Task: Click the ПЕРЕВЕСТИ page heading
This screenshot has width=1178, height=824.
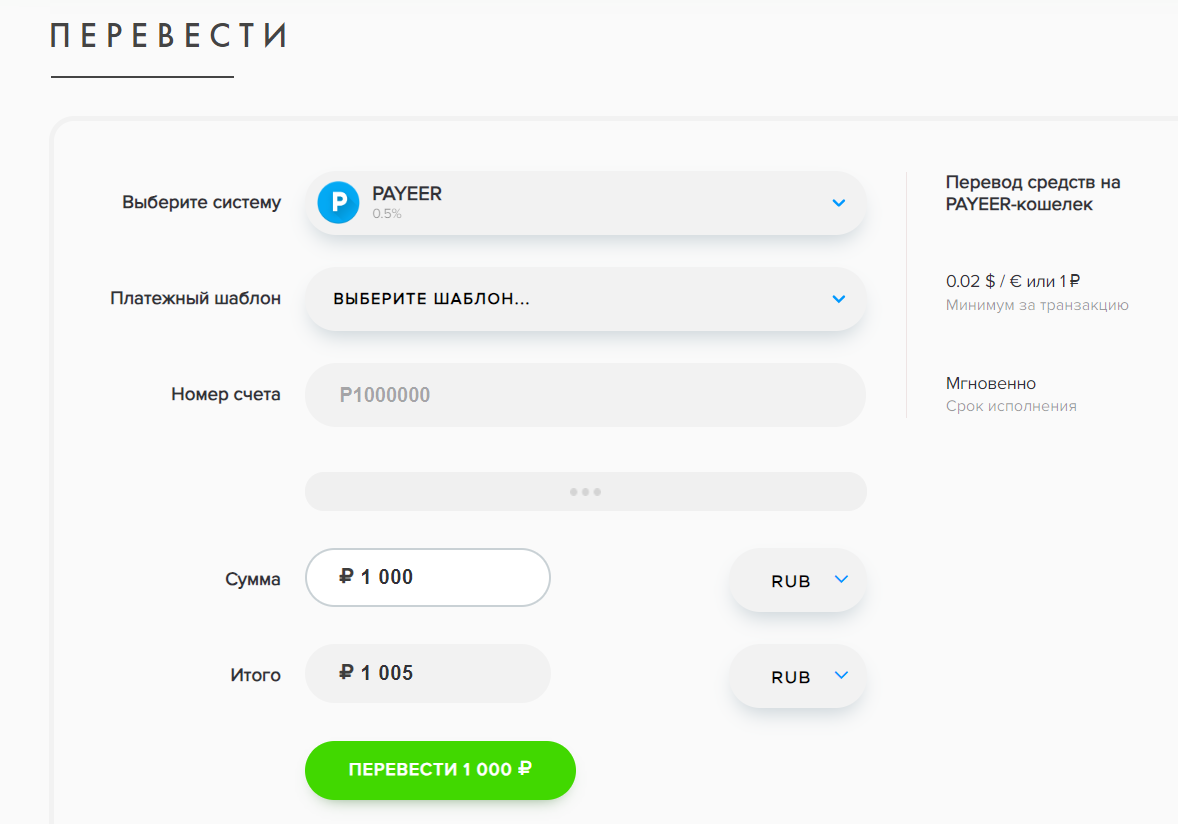Action: click(x=169, y=36)
